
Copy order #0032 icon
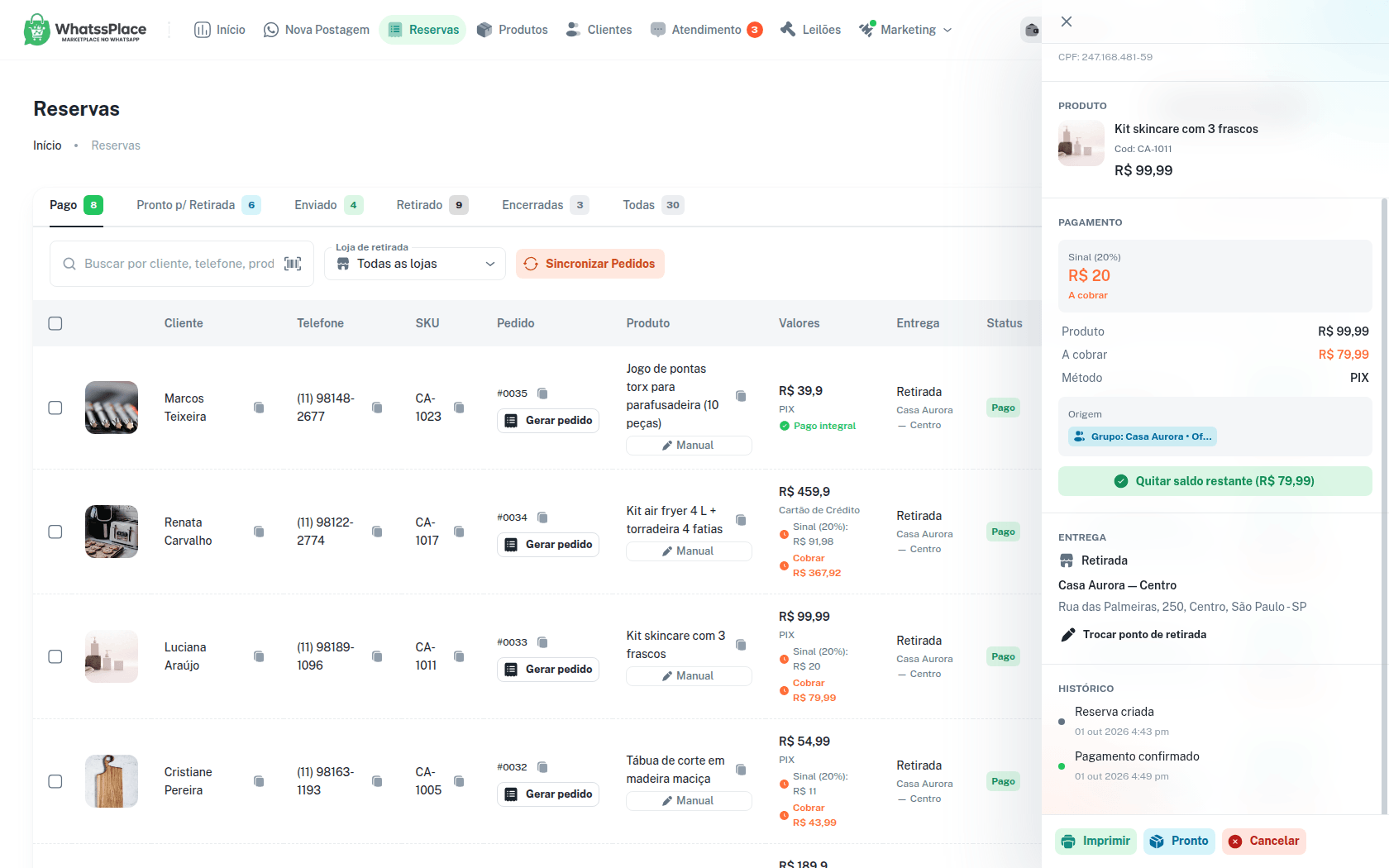(x=542, y=767)
